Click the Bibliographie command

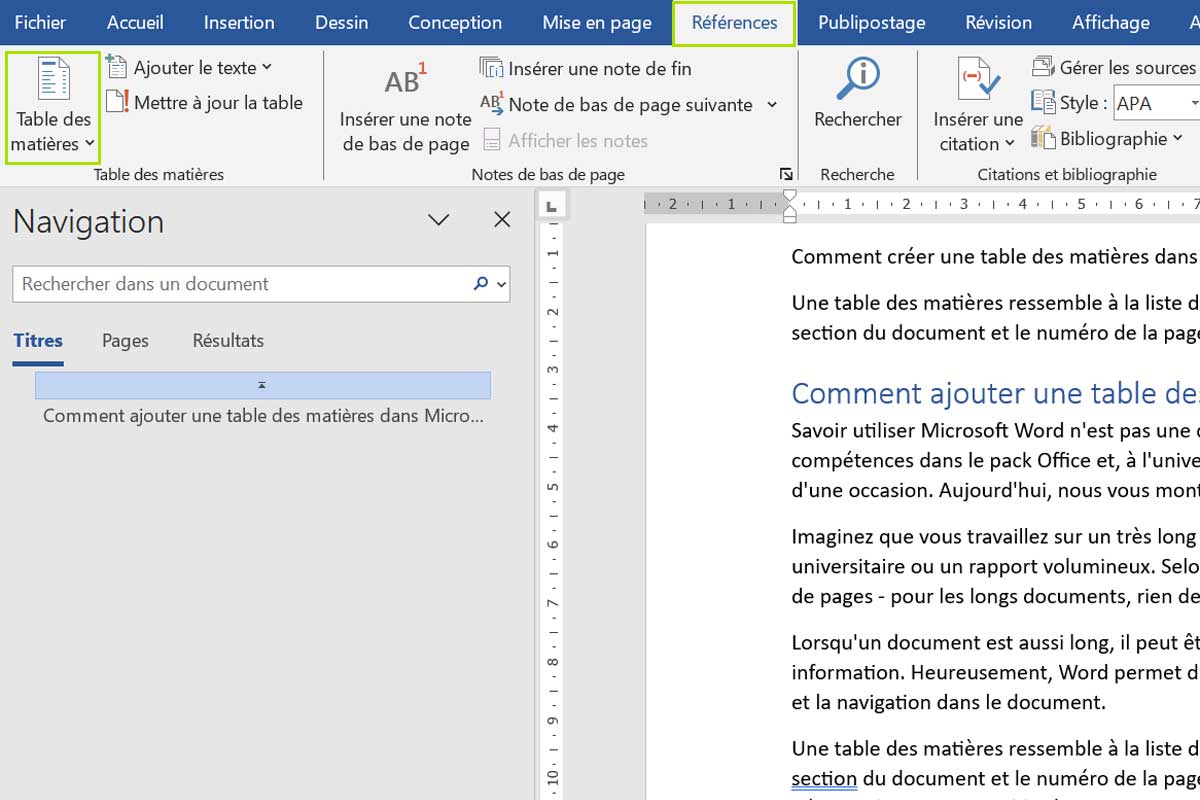pos(1108,138)
